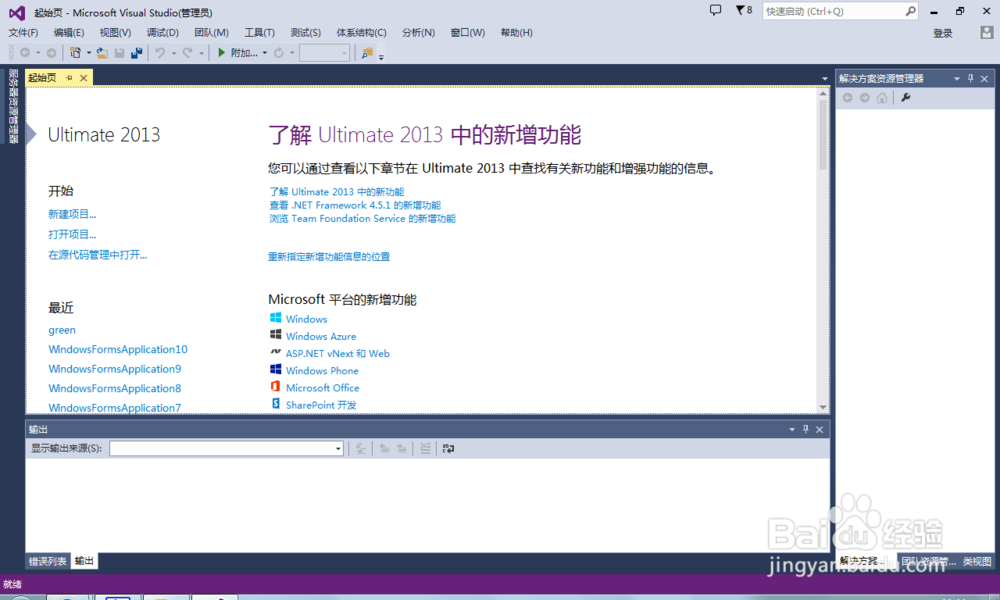Viewport: 1000px width, 600px height.
Task: Open recent WindowsFormsApplication10 project
Action: tap(118, 349)
